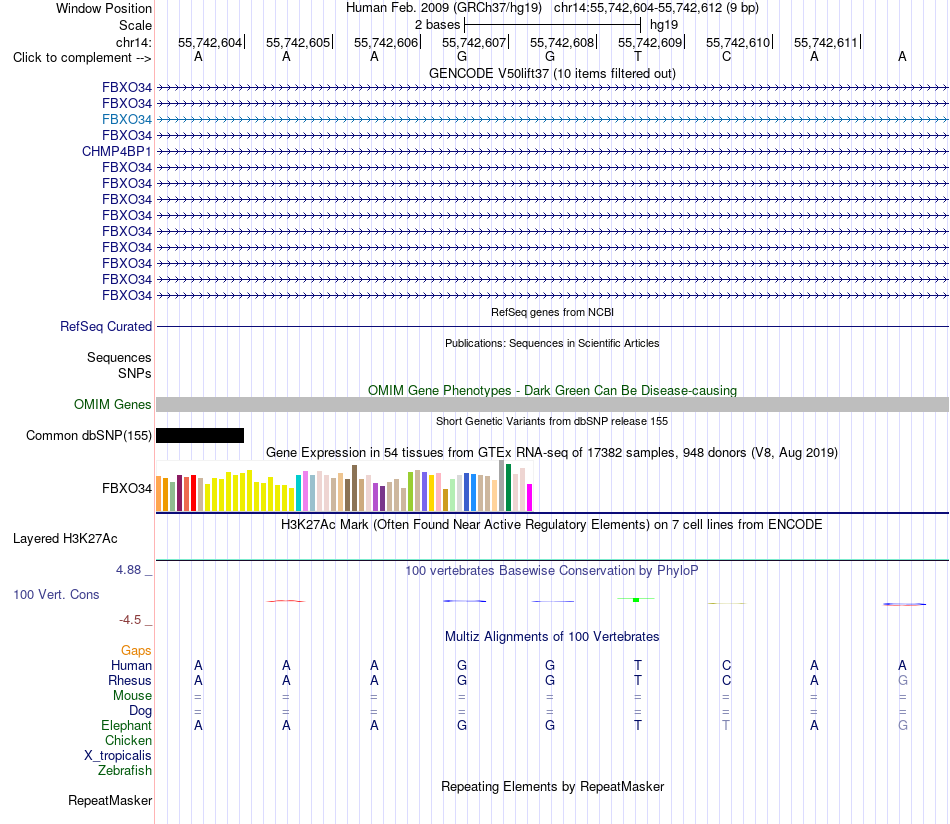Open the H3K27Ac Mark ENCODE track title

552,525
